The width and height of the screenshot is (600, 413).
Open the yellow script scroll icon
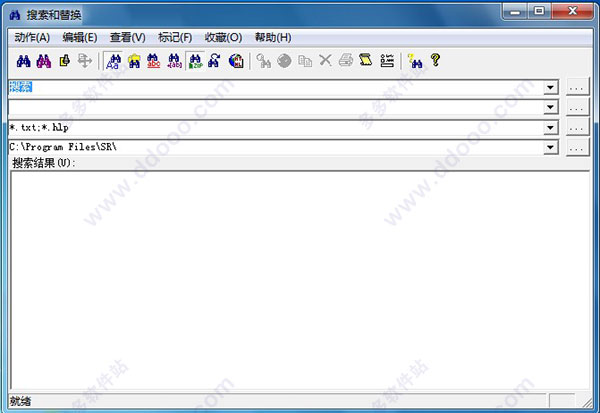click(x=366, y=60)
